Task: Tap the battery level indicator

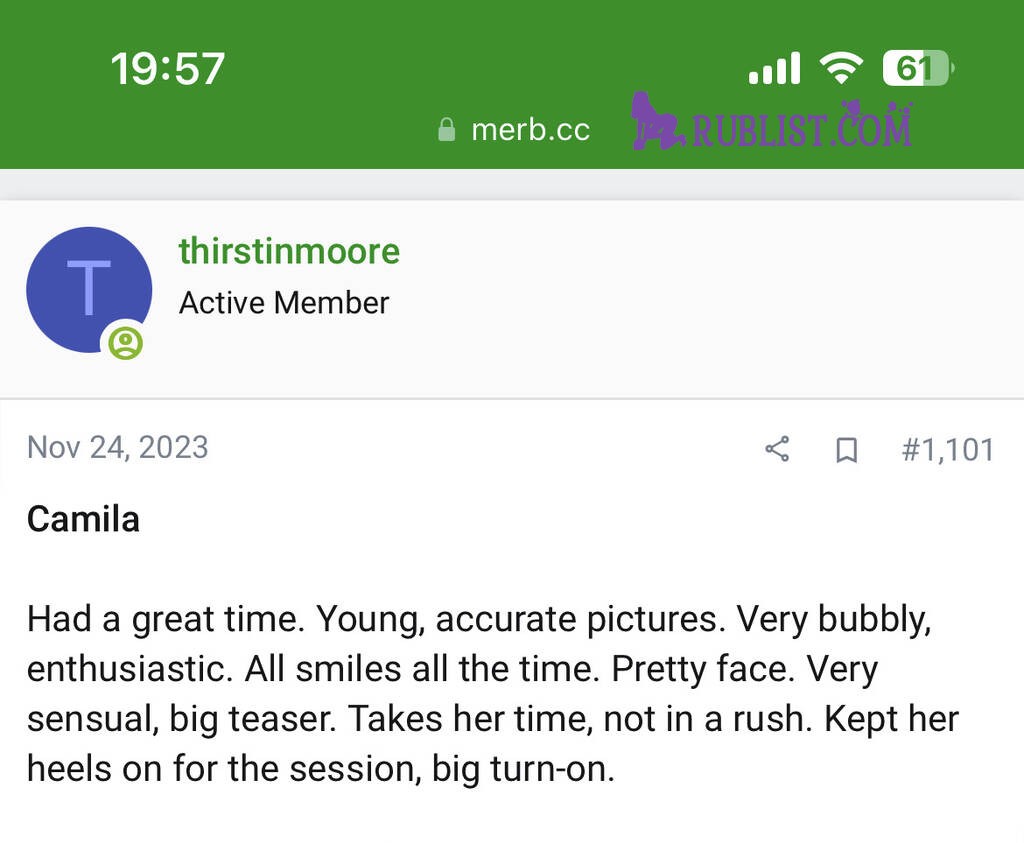Action: tap(918, 69)
